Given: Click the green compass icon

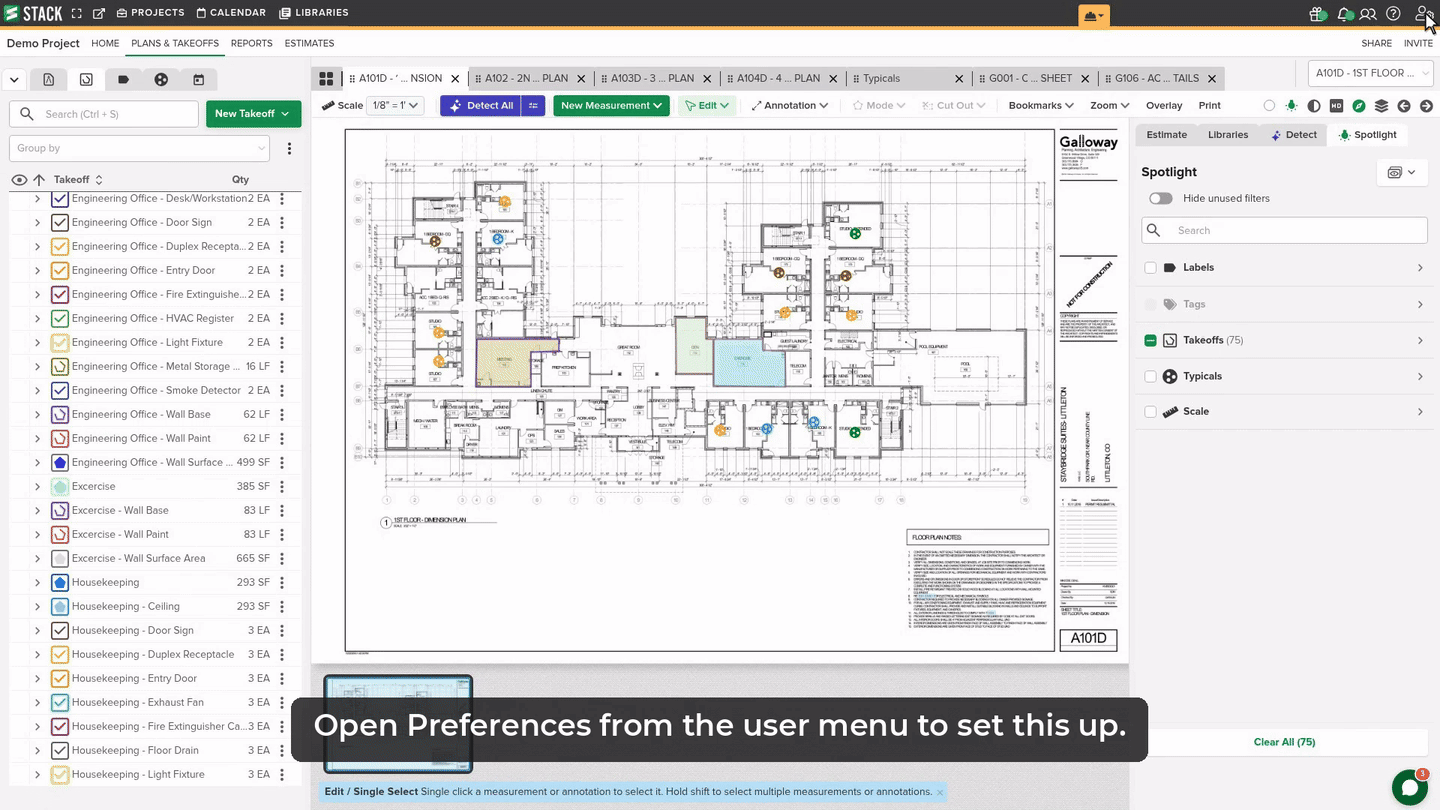Looking at the screenshot, I should click(1359, 106).
